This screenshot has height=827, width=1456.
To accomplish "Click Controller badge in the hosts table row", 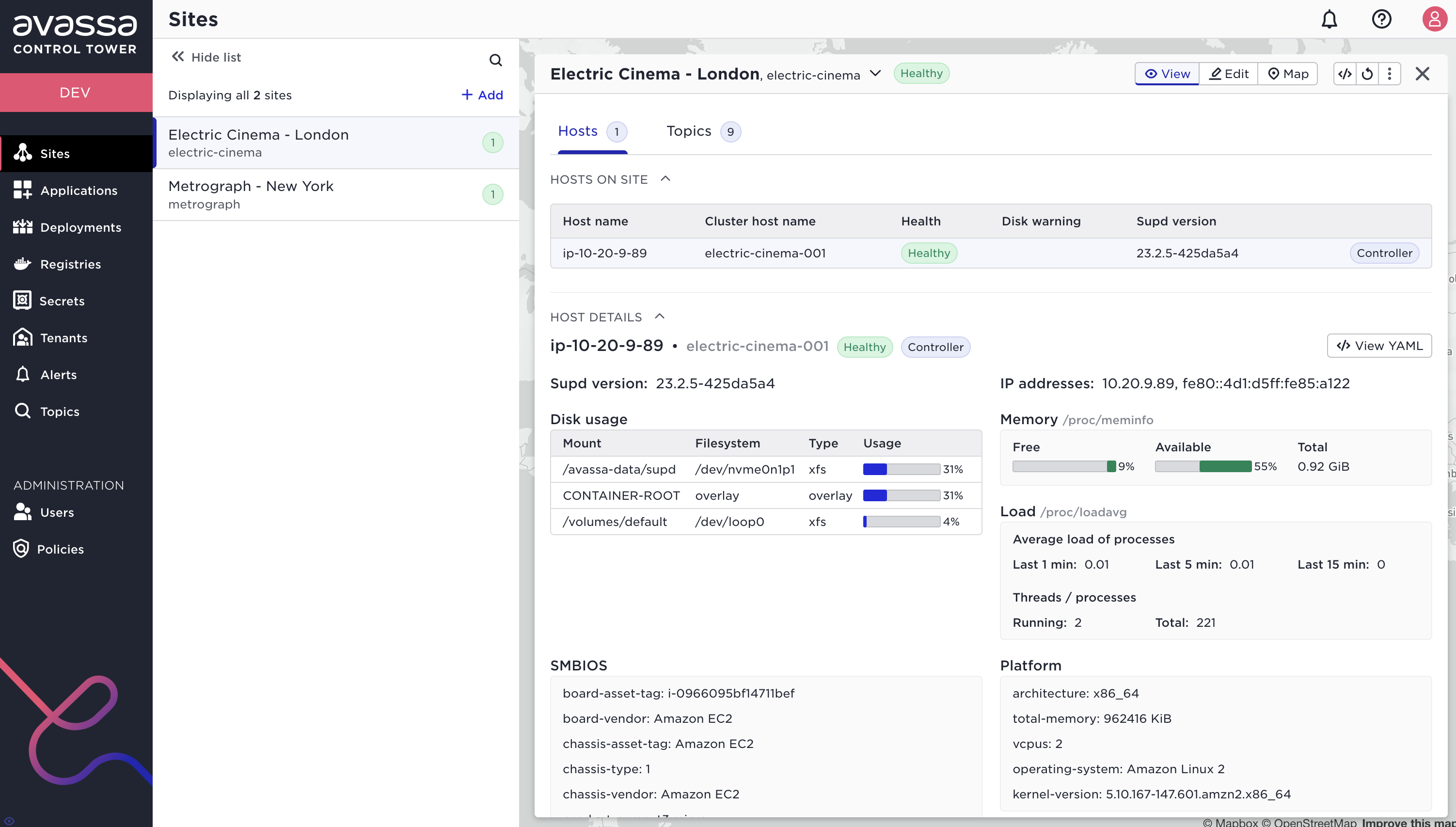I will (1384, 253).
